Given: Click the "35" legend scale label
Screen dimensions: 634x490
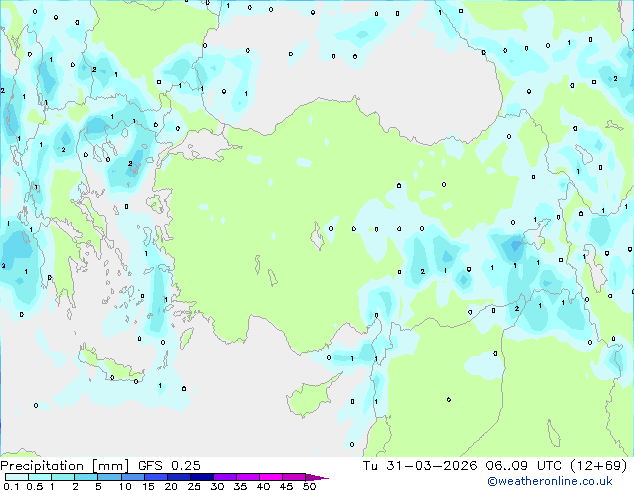Looking at the screenshot, I should click(240, 486).
